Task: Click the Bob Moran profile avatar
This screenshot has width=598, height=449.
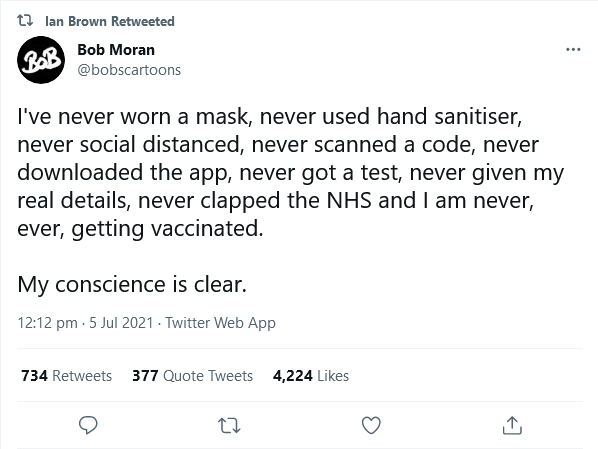Action: [41, 60]
